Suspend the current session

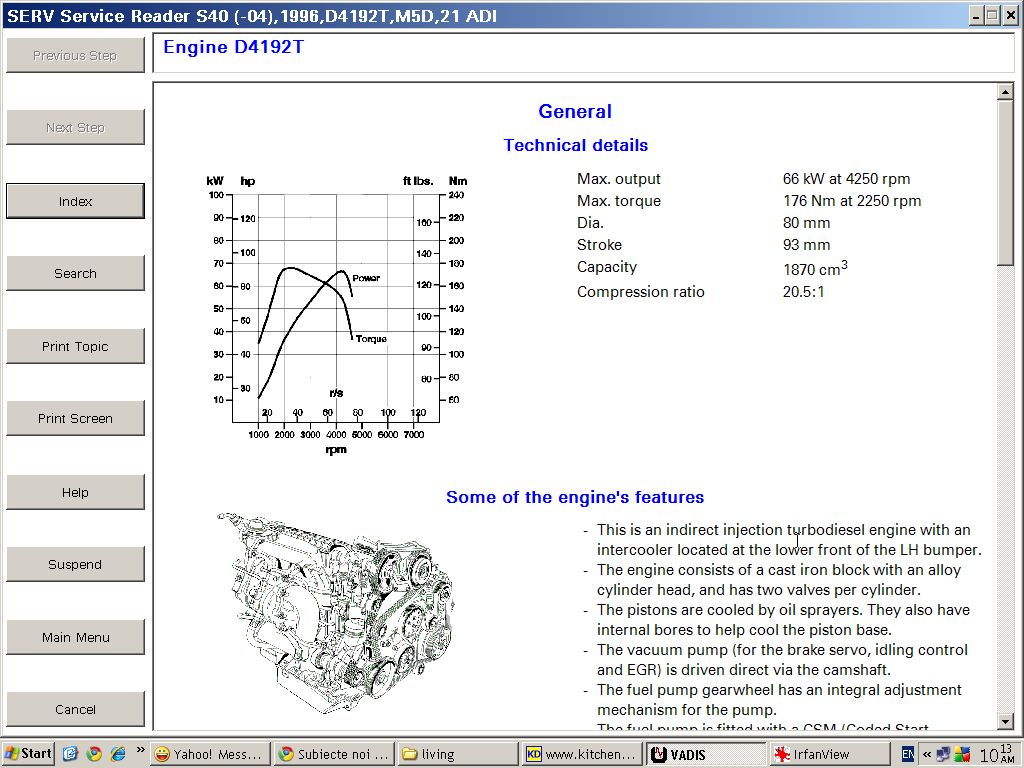(75, 564)
